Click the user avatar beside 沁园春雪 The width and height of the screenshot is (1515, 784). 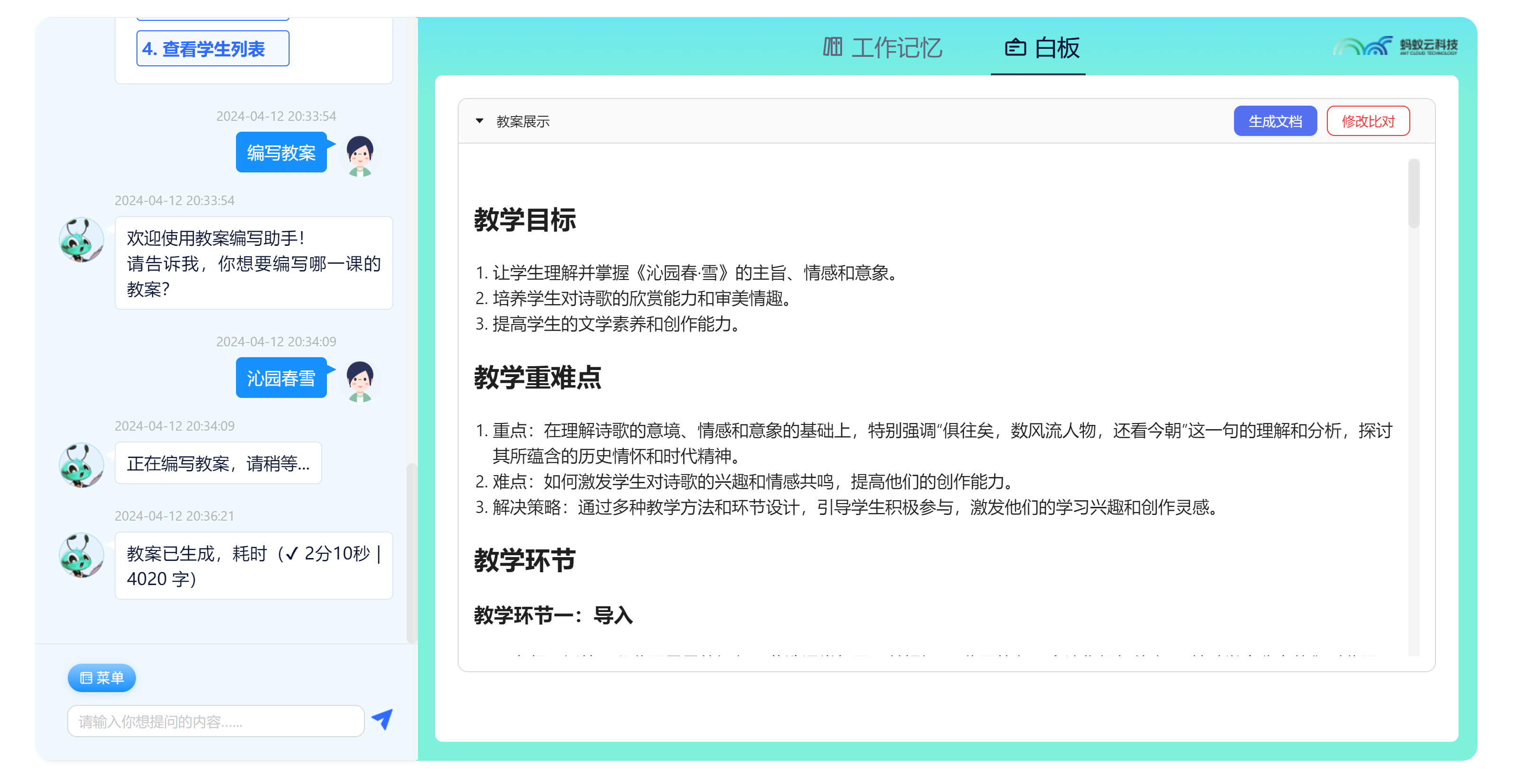click(x=360, y=381)
